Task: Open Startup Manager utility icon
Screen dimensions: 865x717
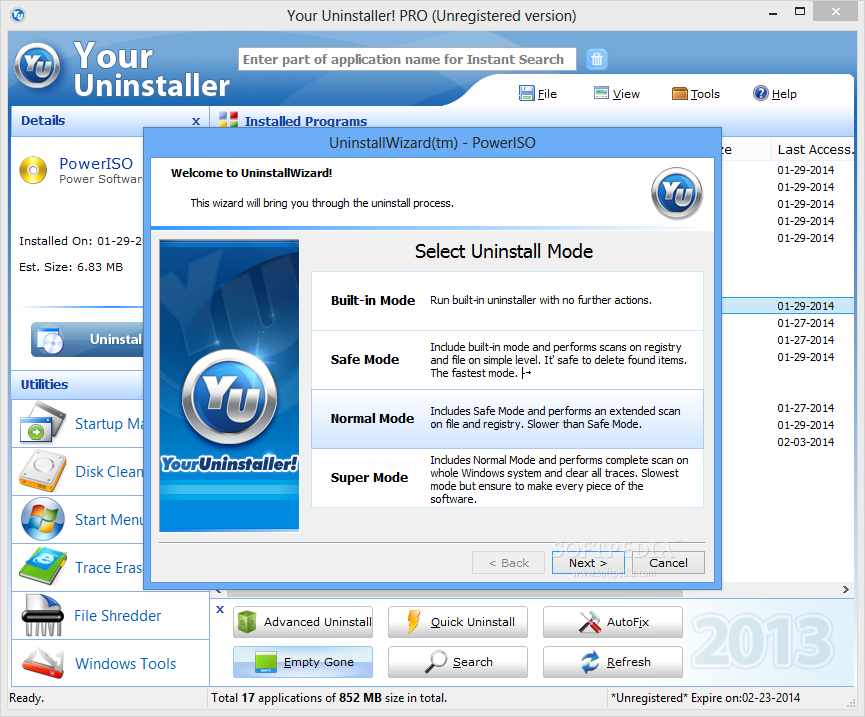Action: pos(42,423)
